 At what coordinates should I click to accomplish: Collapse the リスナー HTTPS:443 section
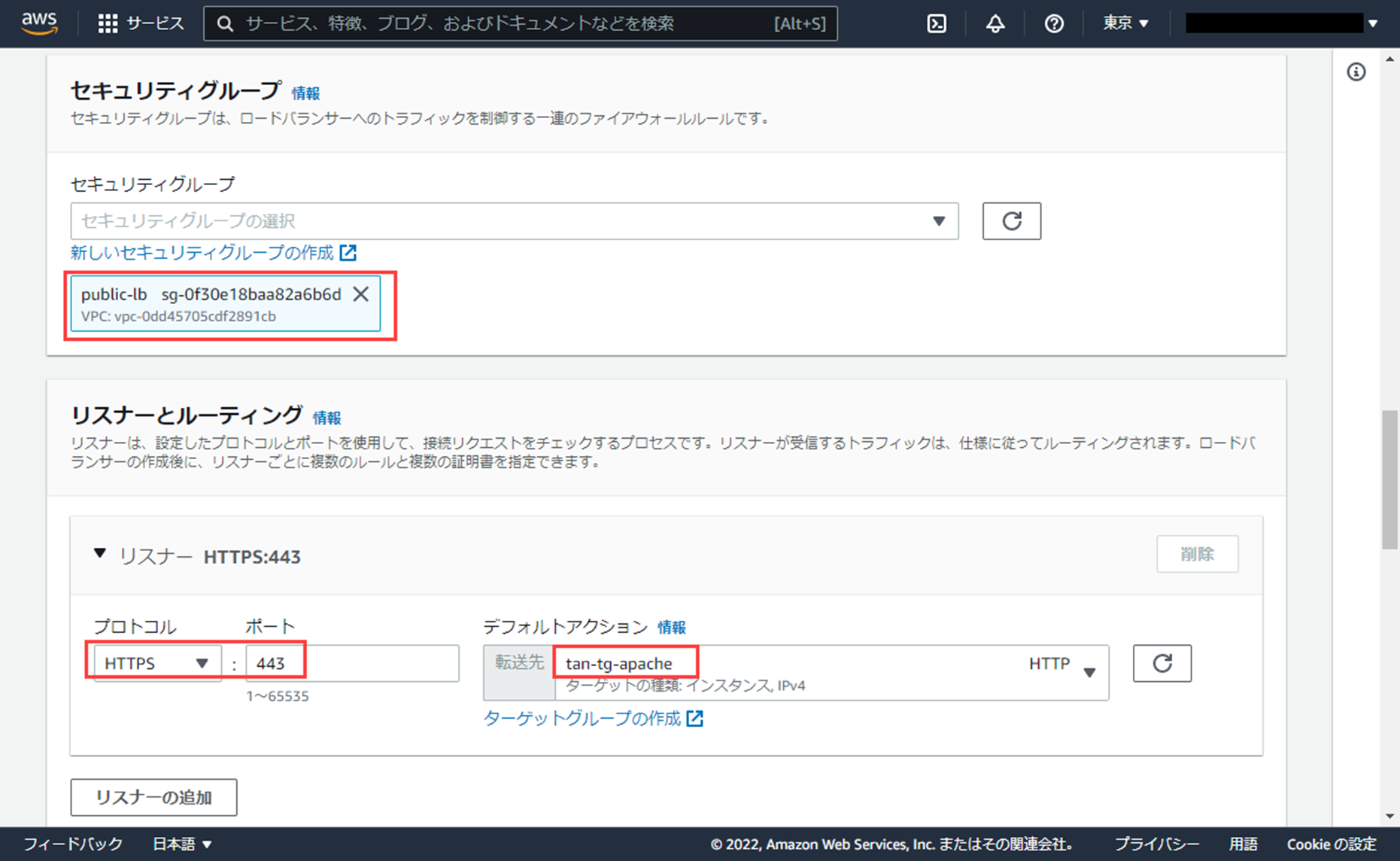click(99, 555)
